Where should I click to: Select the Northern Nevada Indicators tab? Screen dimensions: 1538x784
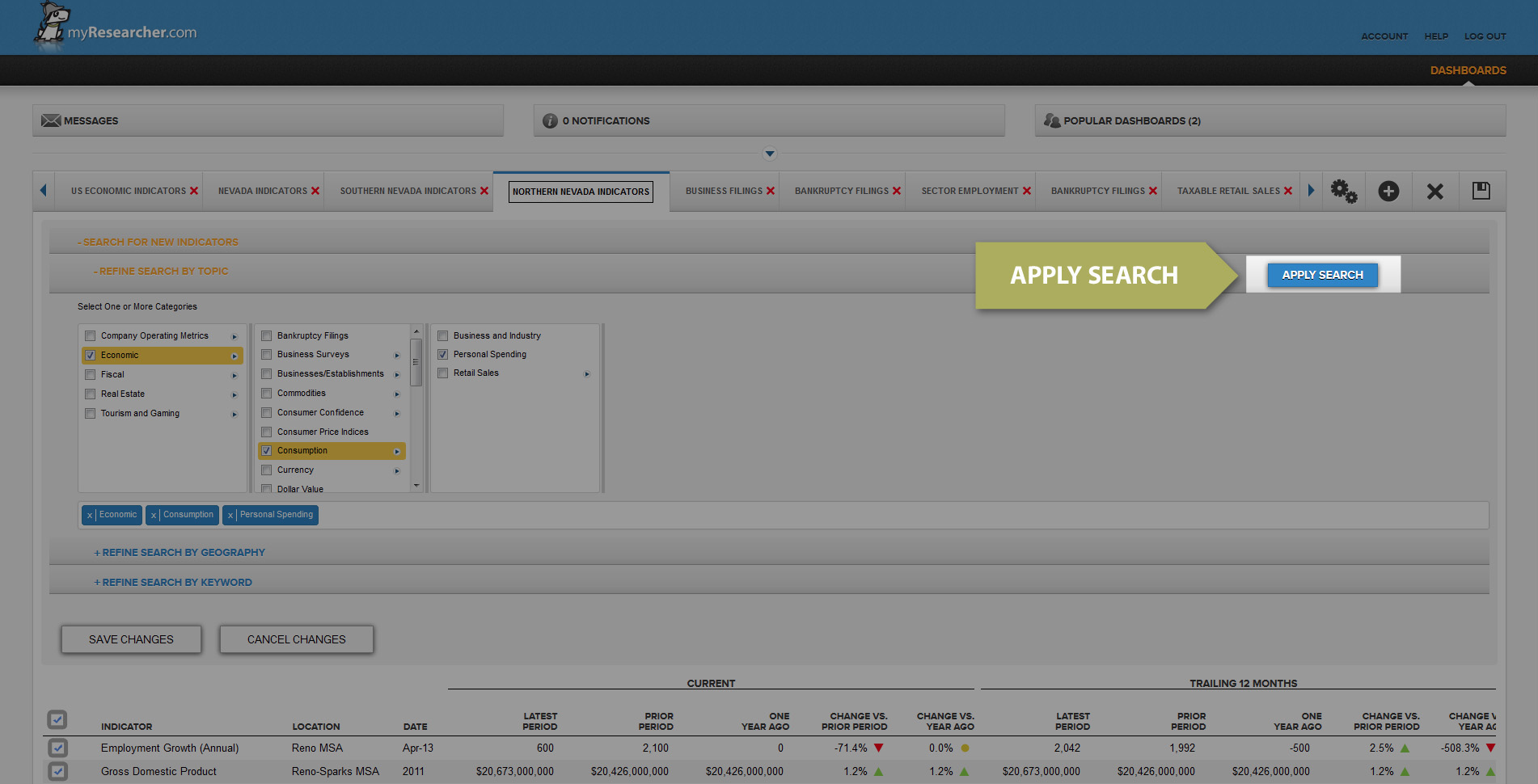click(x=581, y=192)
